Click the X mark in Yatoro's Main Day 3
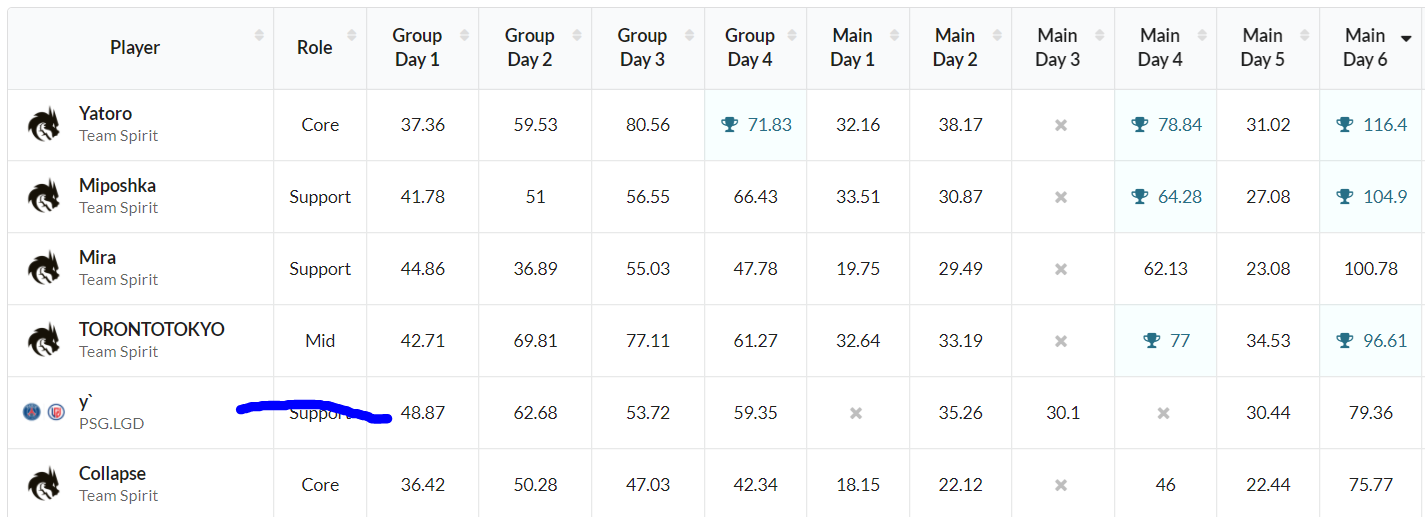The width and height of the screenshot is (1425, 517). click(x=1061, y=125)
